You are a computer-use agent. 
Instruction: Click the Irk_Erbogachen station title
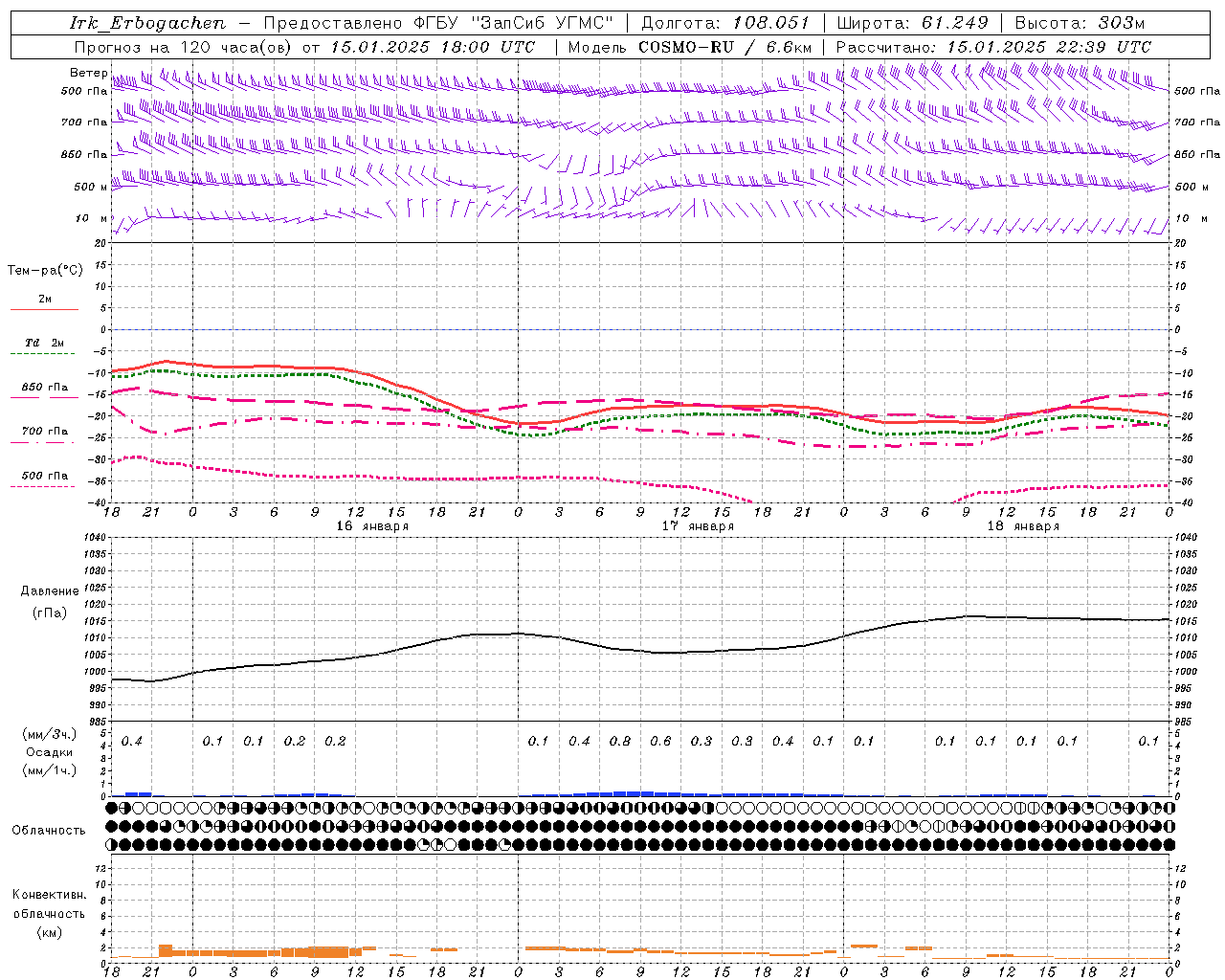[x=147, y=23]
